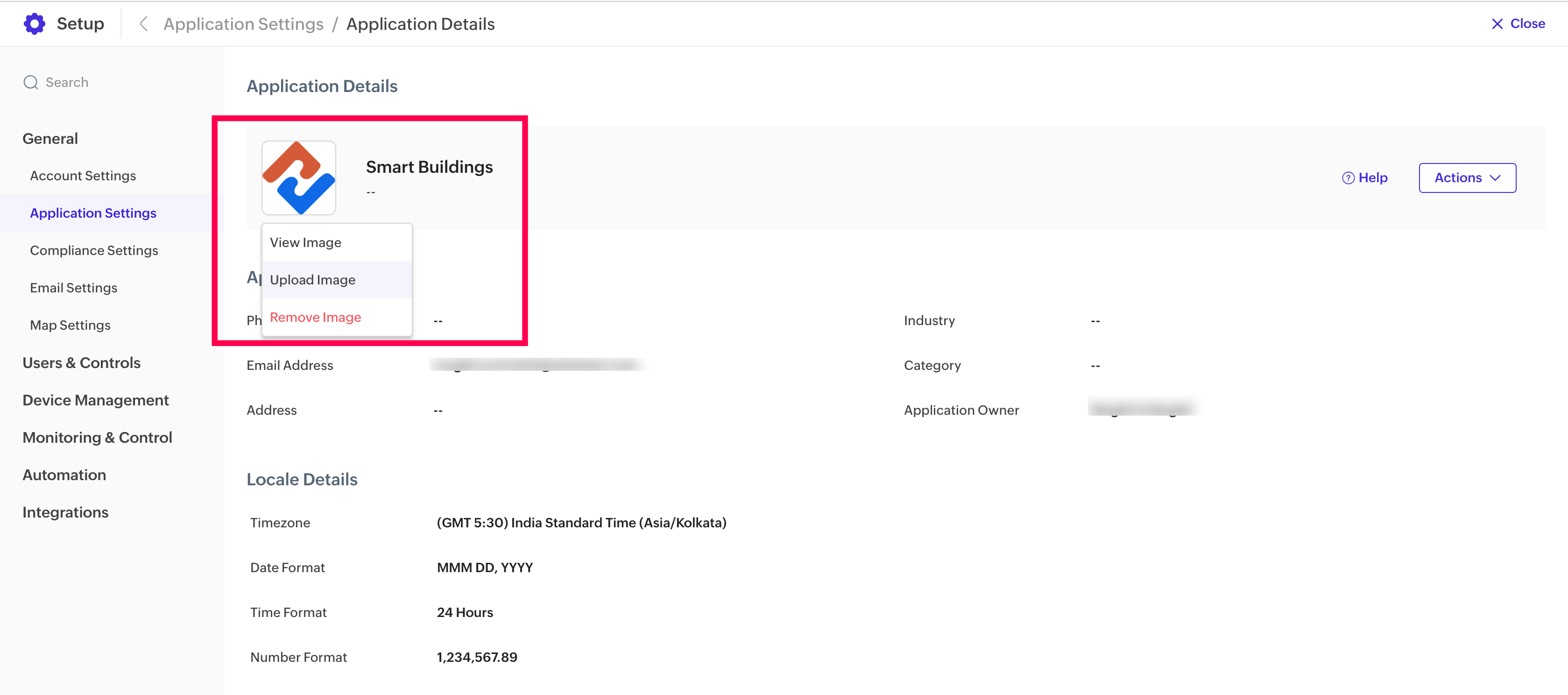Expand the Automation section
1568x695 pixels.
coord(64,475)
